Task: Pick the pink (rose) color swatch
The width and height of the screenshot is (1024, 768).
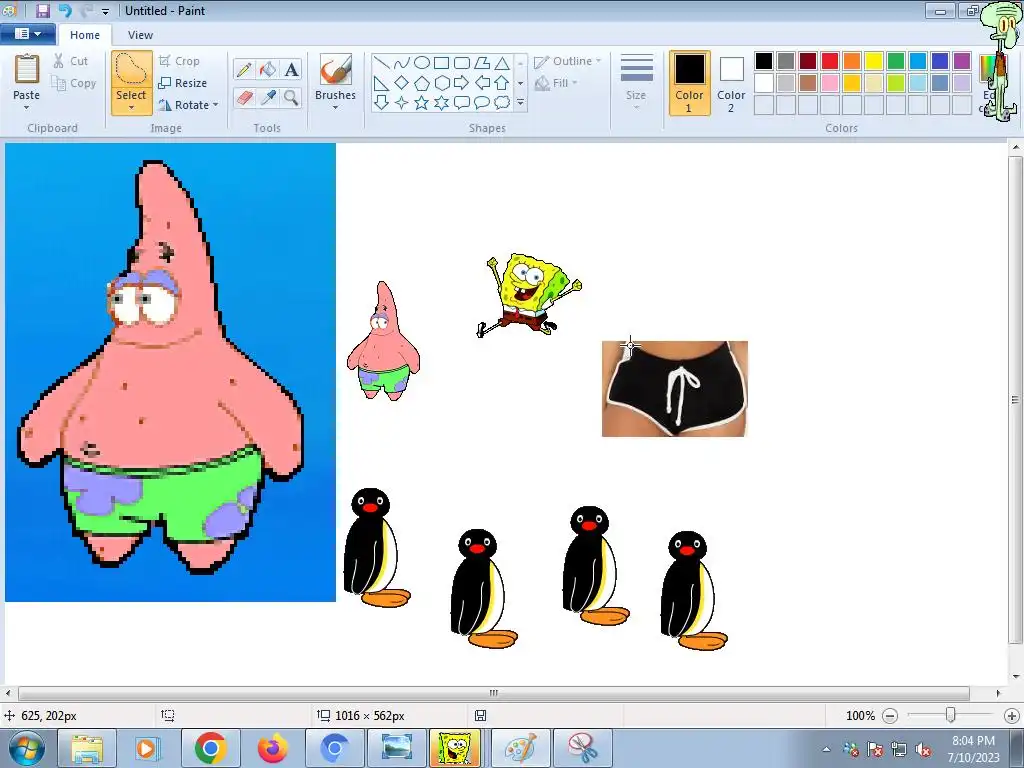Action: click(x=830, y=83)
